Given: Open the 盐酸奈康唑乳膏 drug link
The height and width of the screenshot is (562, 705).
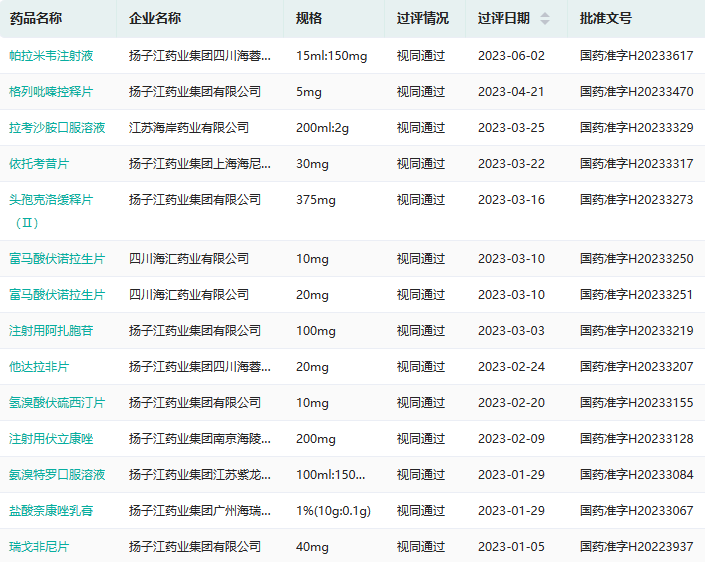Looking at the screenshot, I should (51, 511).
